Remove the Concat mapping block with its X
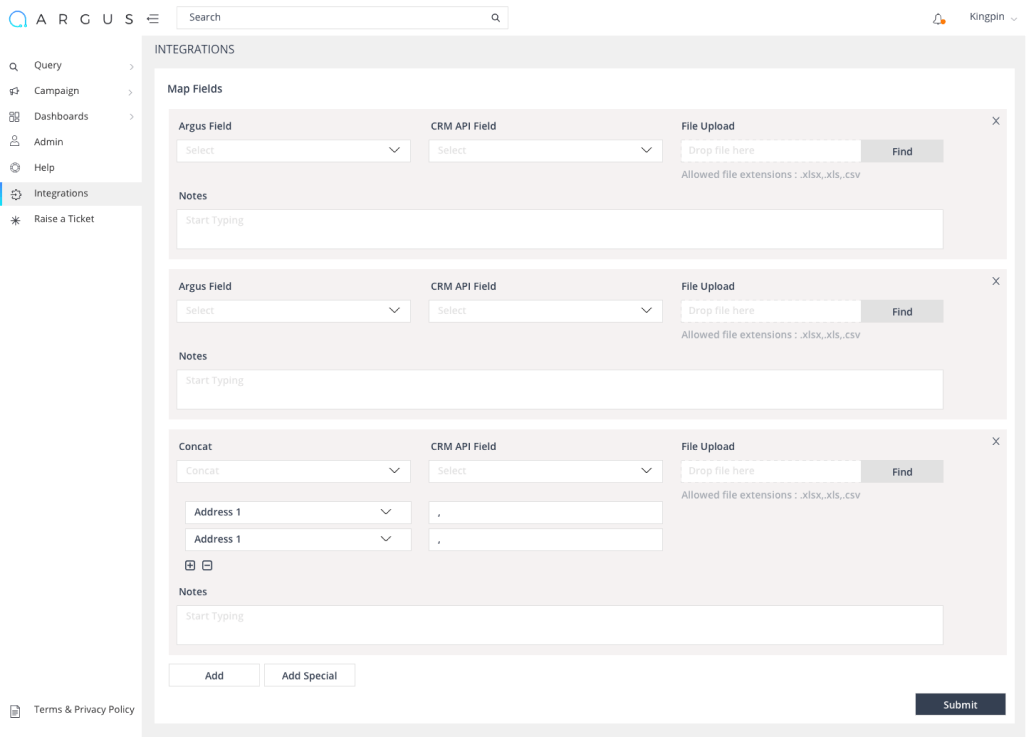Screen dimensions: 1026x737 [x=996, y=442]
